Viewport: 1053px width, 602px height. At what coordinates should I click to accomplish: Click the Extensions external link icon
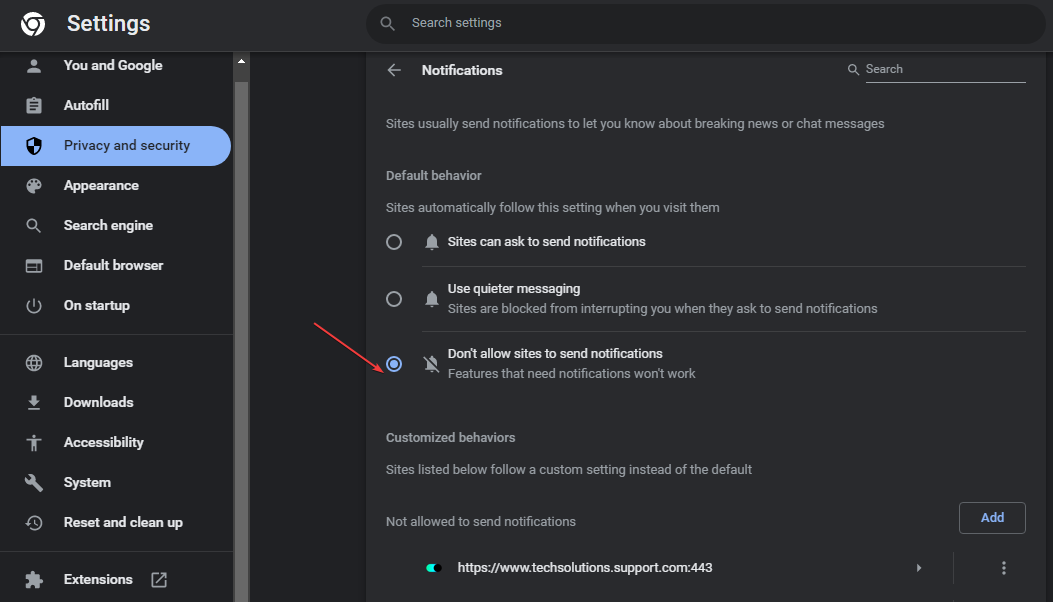tap(159, 579)
